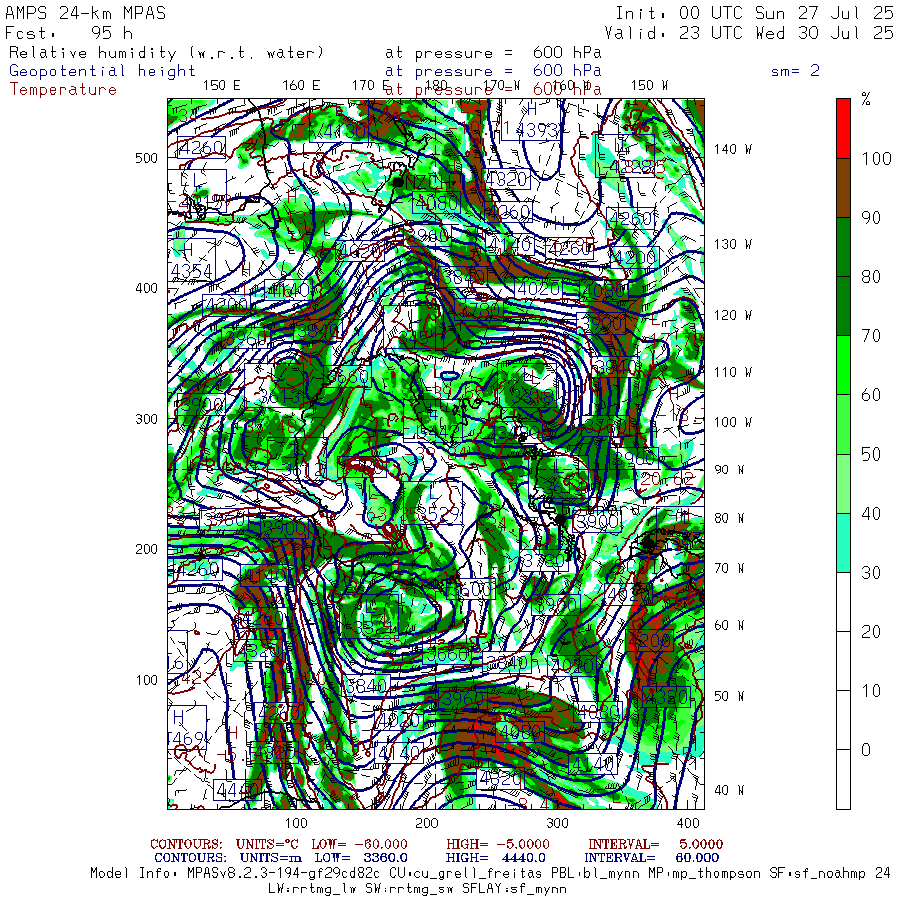Click the '400' tick label on the bottom axis

click(688, 824)
